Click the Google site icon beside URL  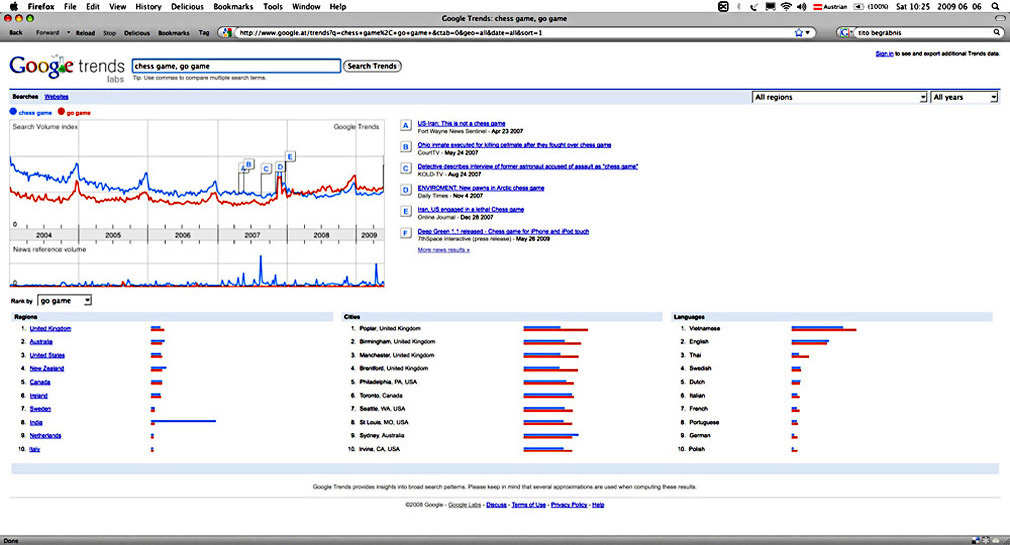pyautogui.click(x=225, y=32)
